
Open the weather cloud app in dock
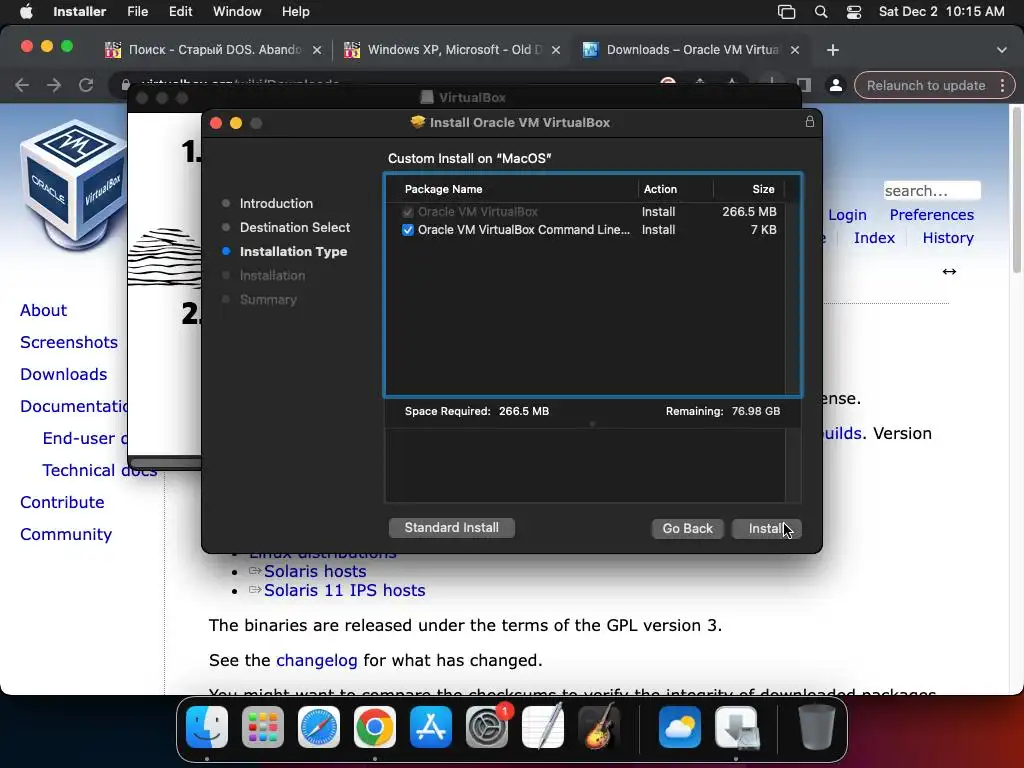pos(680,727)
